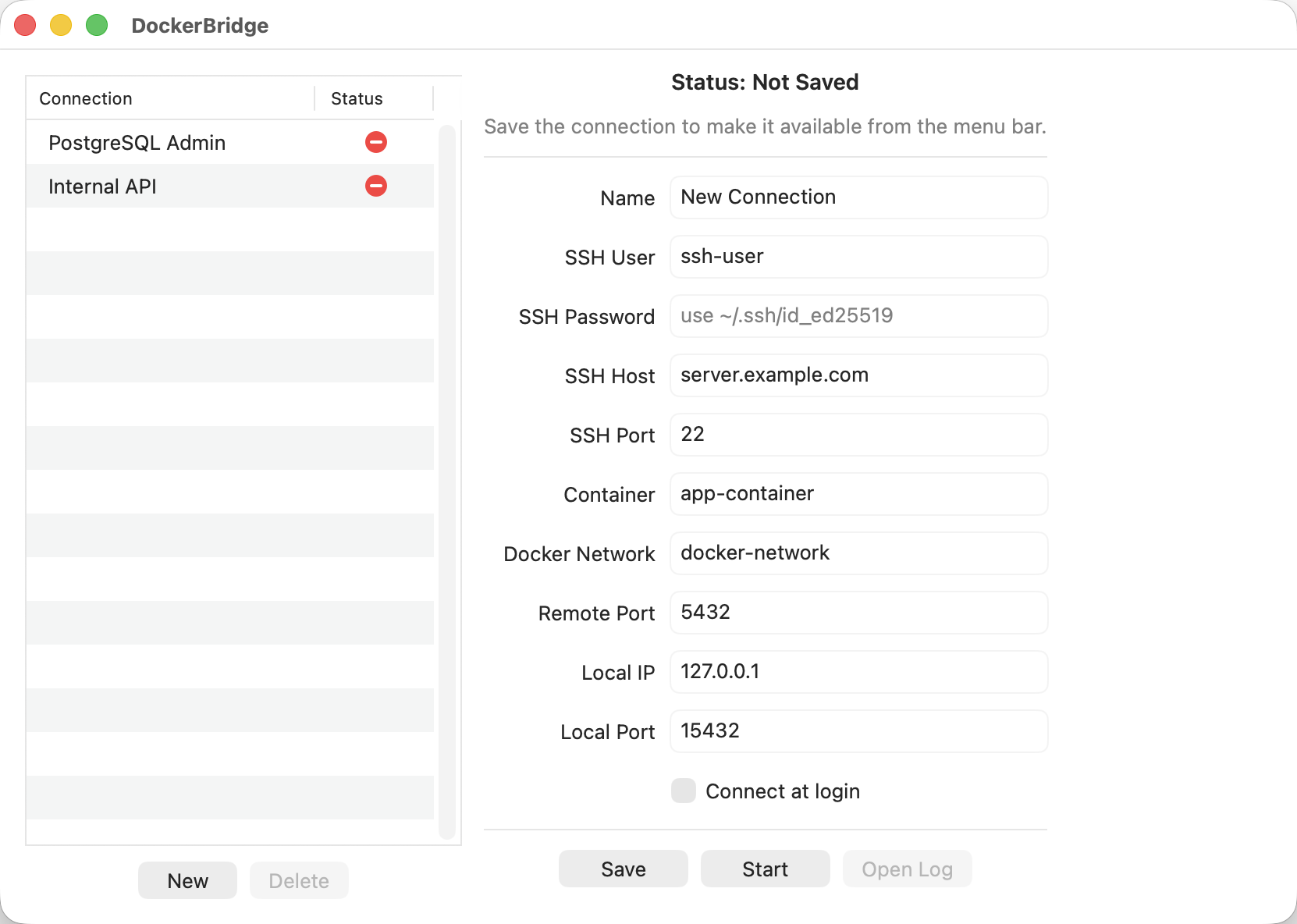Edit the SSH User field
Image resolution: width=1297 pixels, height=924 pixels.
[858, 257]
